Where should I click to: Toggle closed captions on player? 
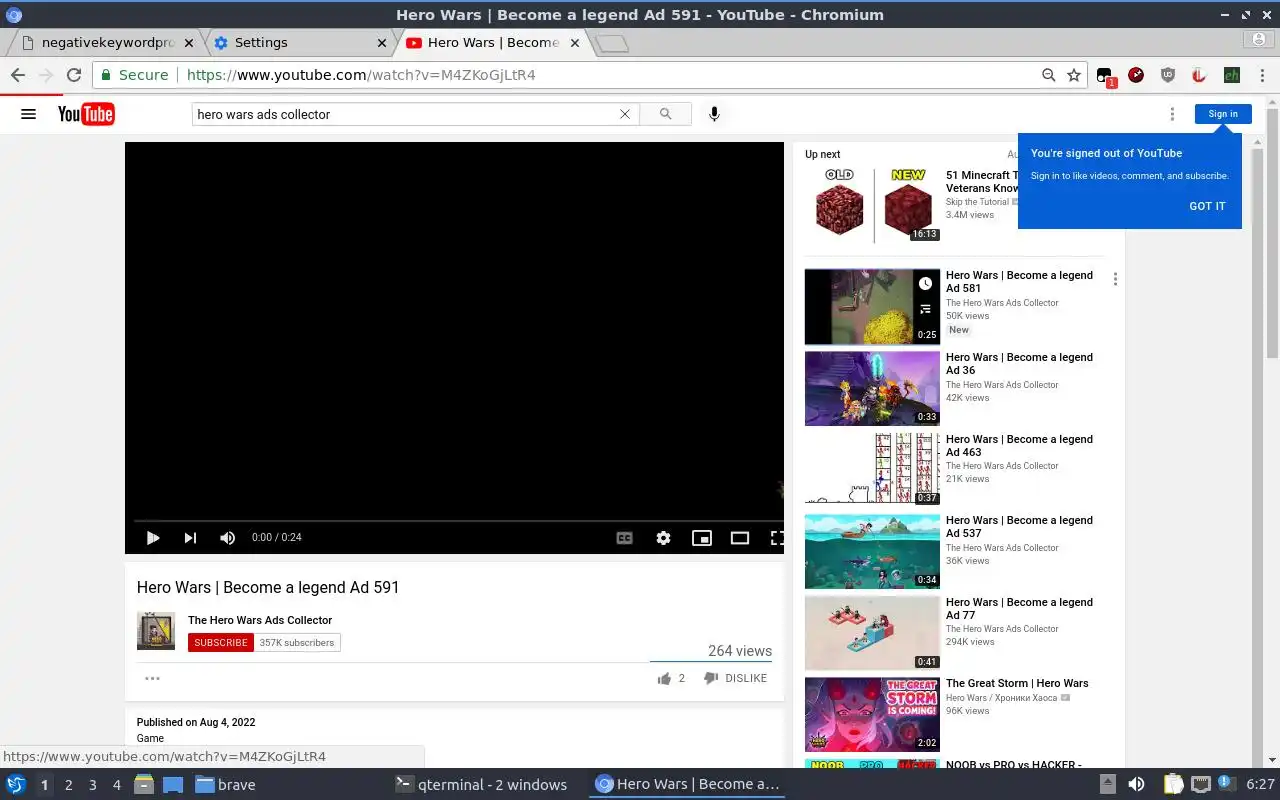pyautogui.click(x=625, y=538)
